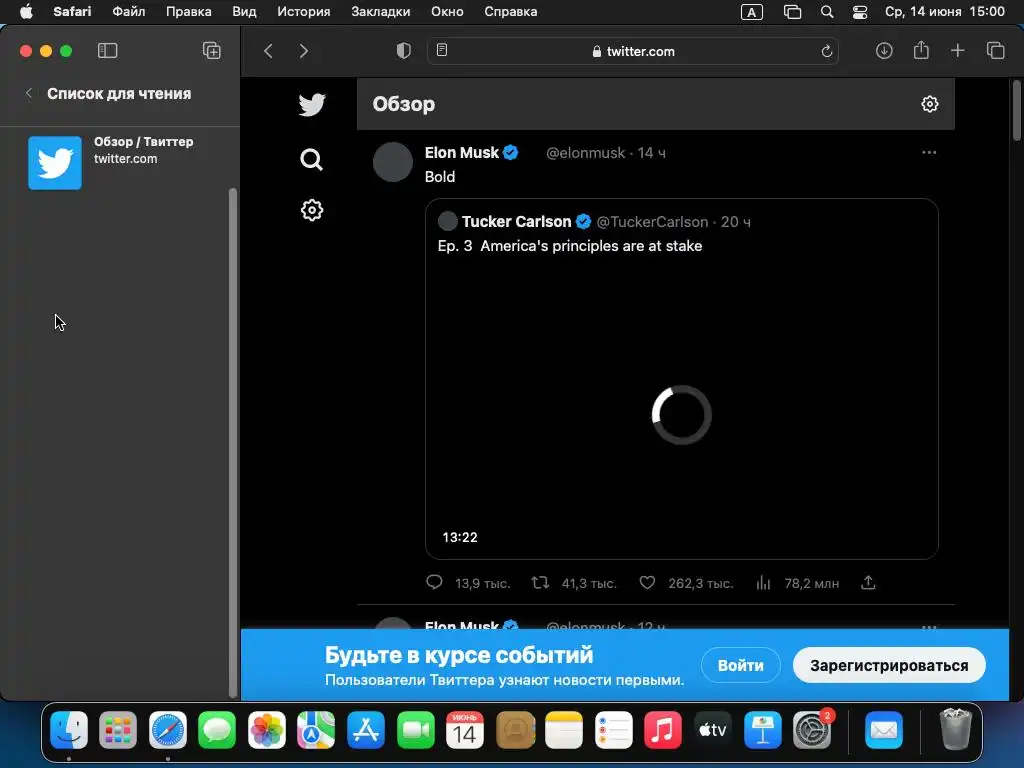Go back from Список для чтения
1024x768 pixels.
(x=29, y=93)
